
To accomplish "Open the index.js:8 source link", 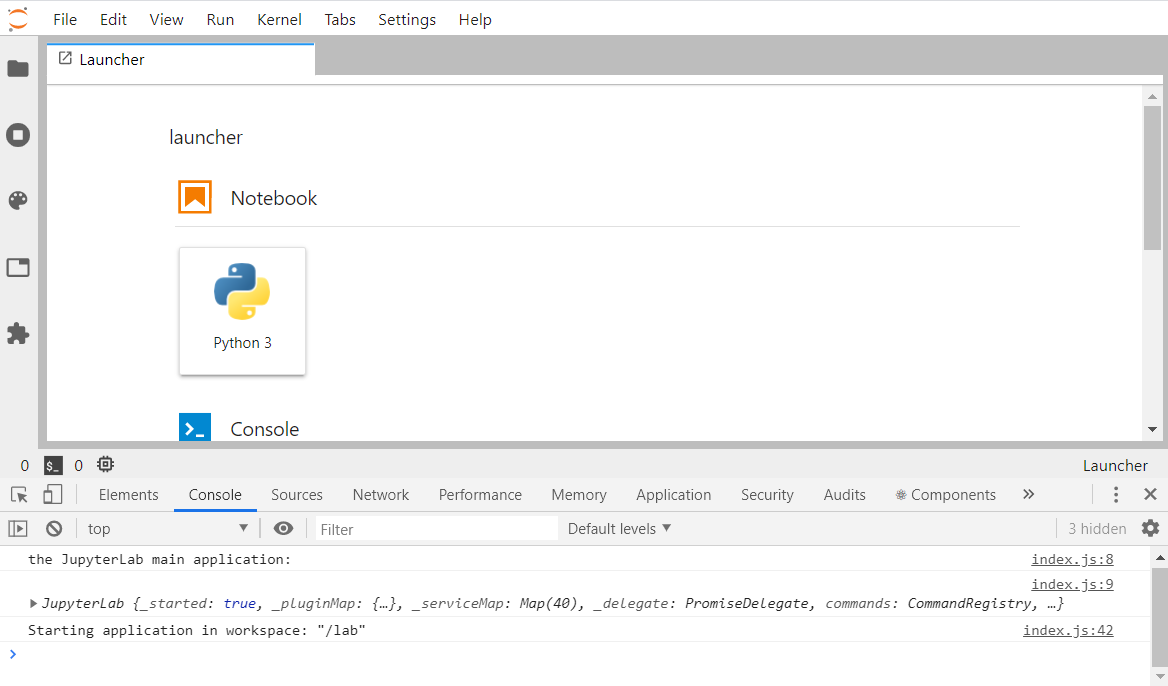I will point(1072,559).
